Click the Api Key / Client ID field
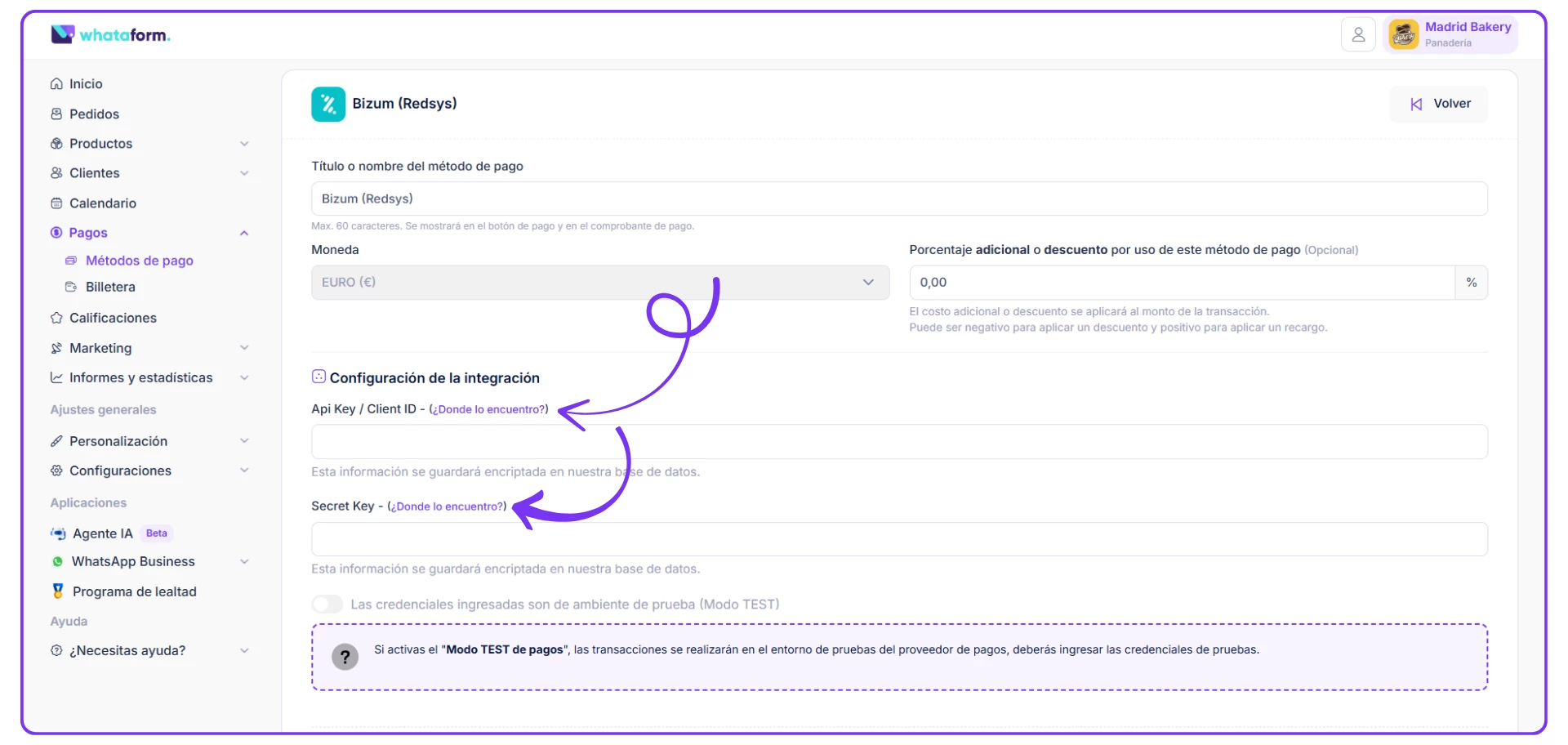 pos(898,442)
